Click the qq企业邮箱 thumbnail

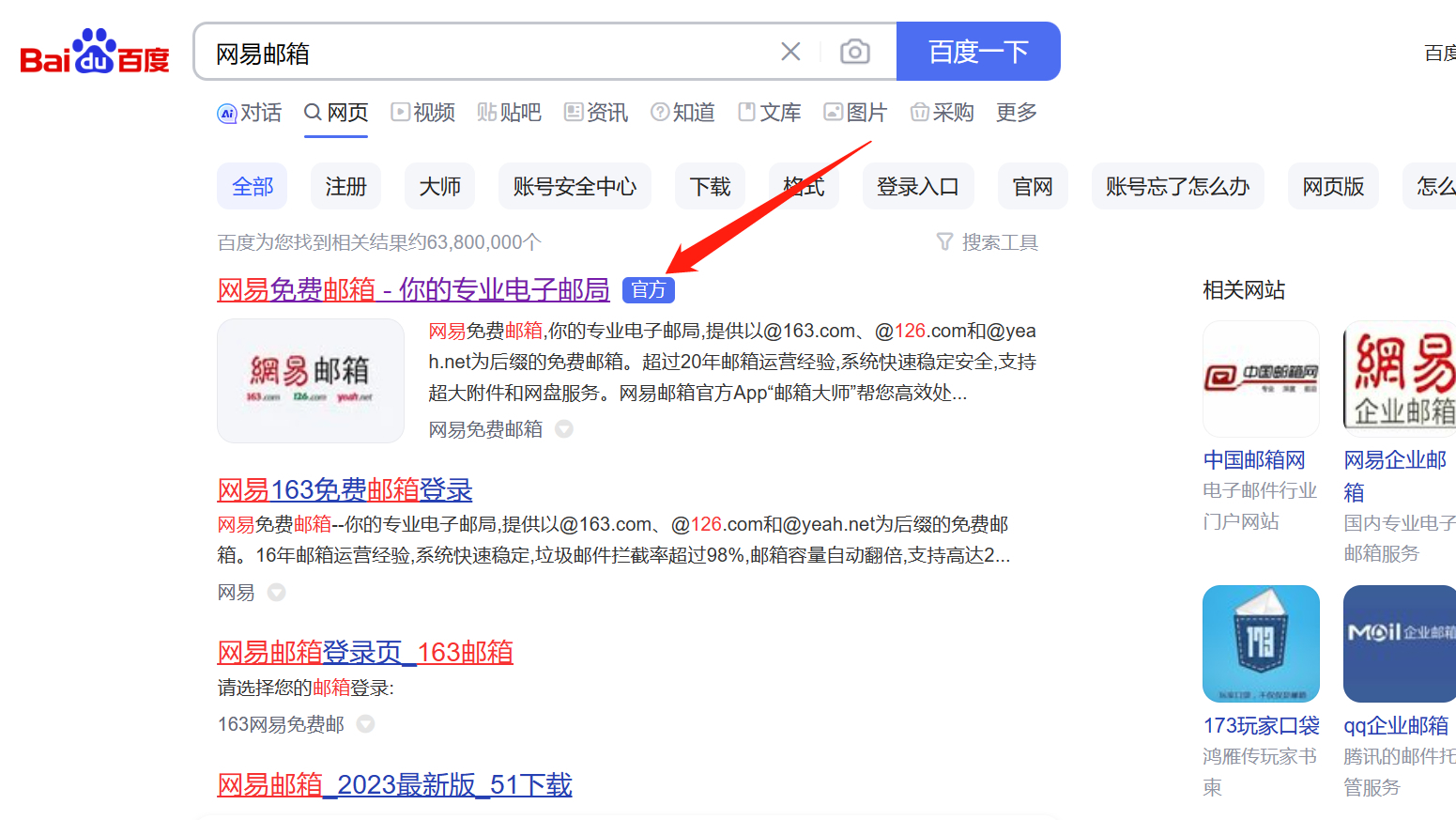[x=1400, y=643]
